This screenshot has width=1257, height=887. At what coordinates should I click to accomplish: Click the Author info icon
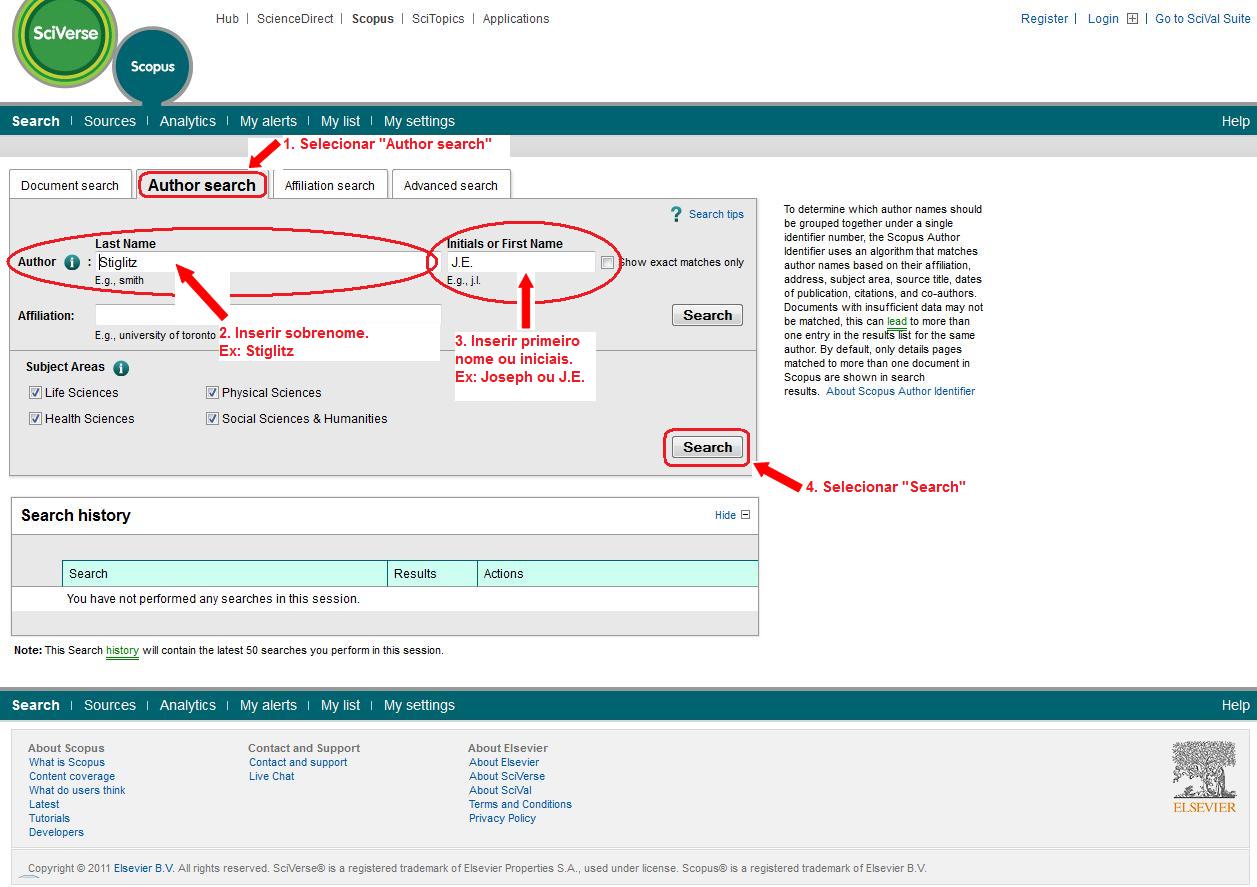72,262
